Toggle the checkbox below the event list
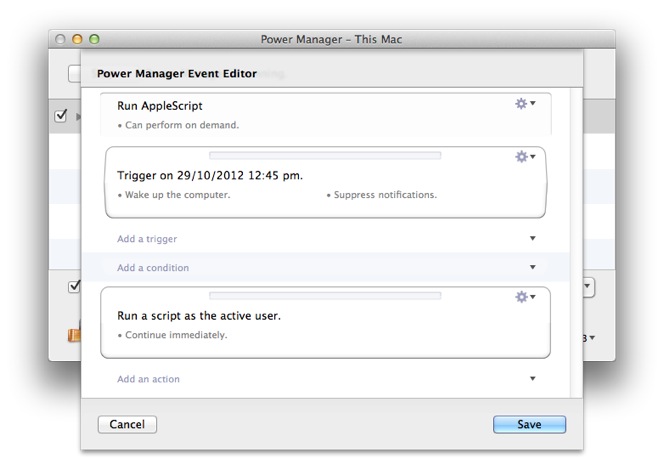The height and width of the screenshot is (459, 664). [73, 287]
